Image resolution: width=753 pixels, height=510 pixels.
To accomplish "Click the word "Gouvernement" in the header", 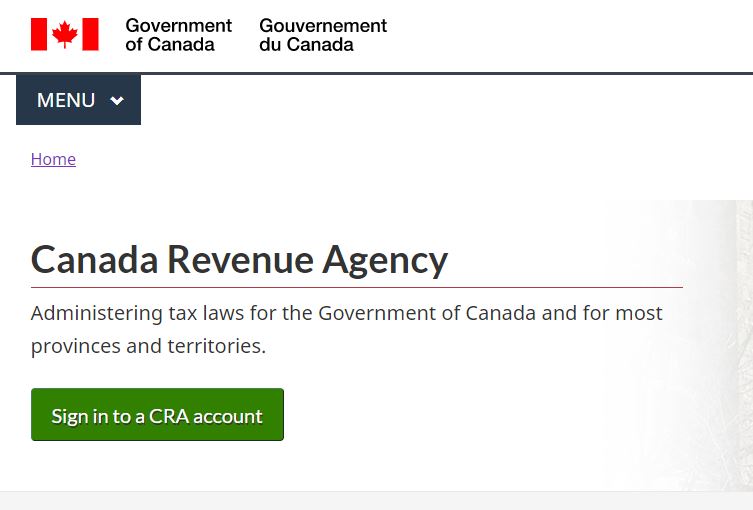I will [x=322, y=26].
